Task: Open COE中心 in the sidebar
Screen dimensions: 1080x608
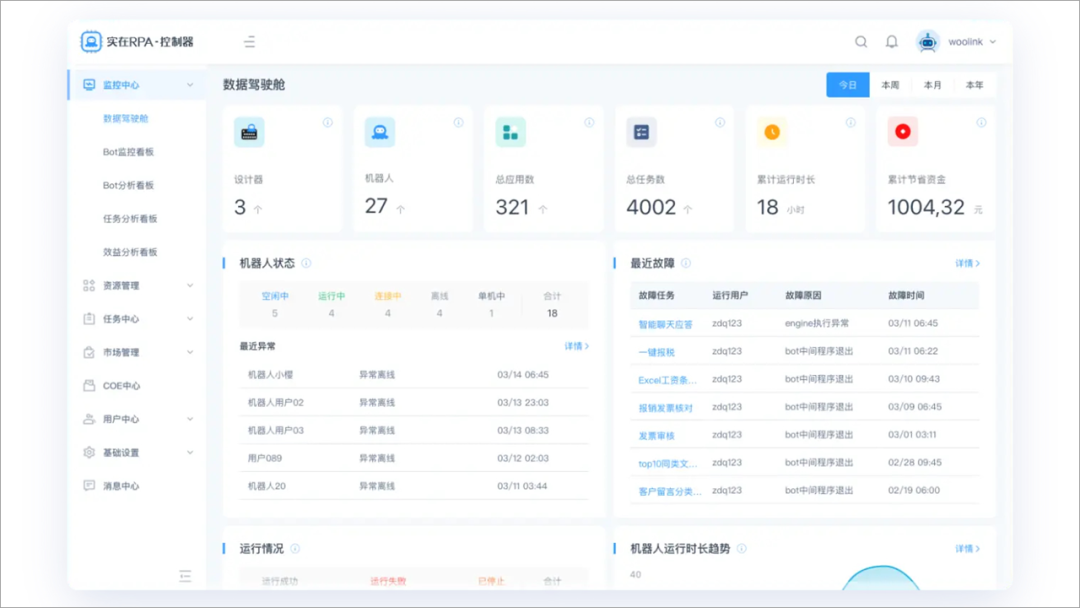Action: (x=121, y=386)
